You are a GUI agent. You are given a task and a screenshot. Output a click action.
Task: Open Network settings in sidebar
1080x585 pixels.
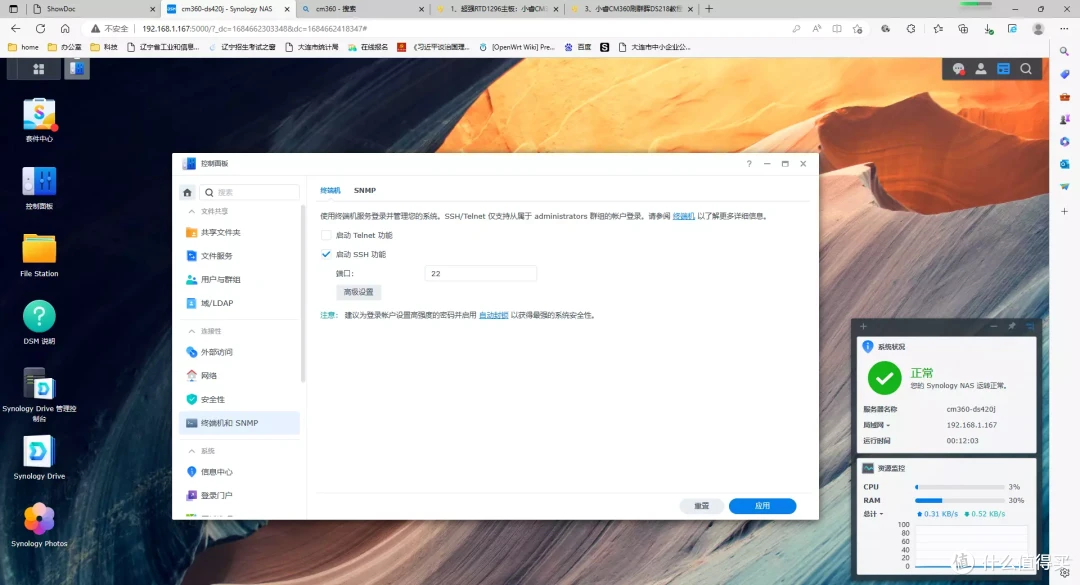(240, 376)
